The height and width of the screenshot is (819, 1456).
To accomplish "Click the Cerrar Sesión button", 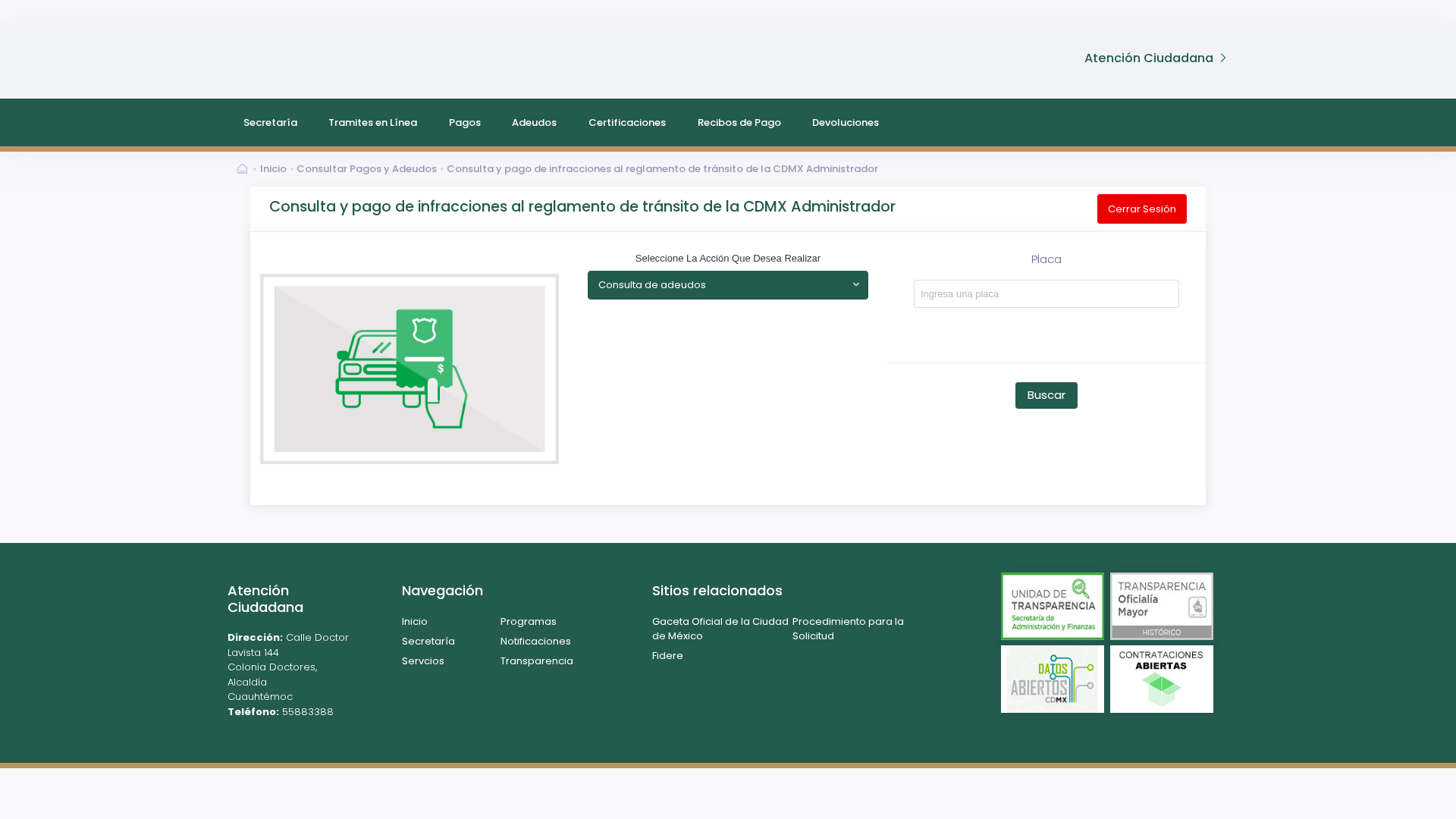I will (x=1142, y=209).
